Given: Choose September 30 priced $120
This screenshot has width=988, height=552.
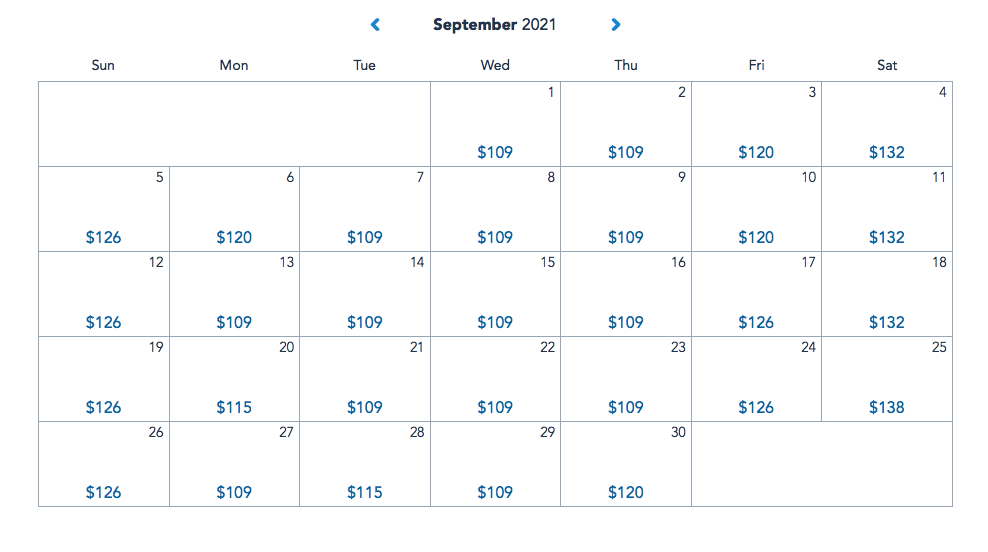Looking at the screenshot, I should (x=626, y=465).
